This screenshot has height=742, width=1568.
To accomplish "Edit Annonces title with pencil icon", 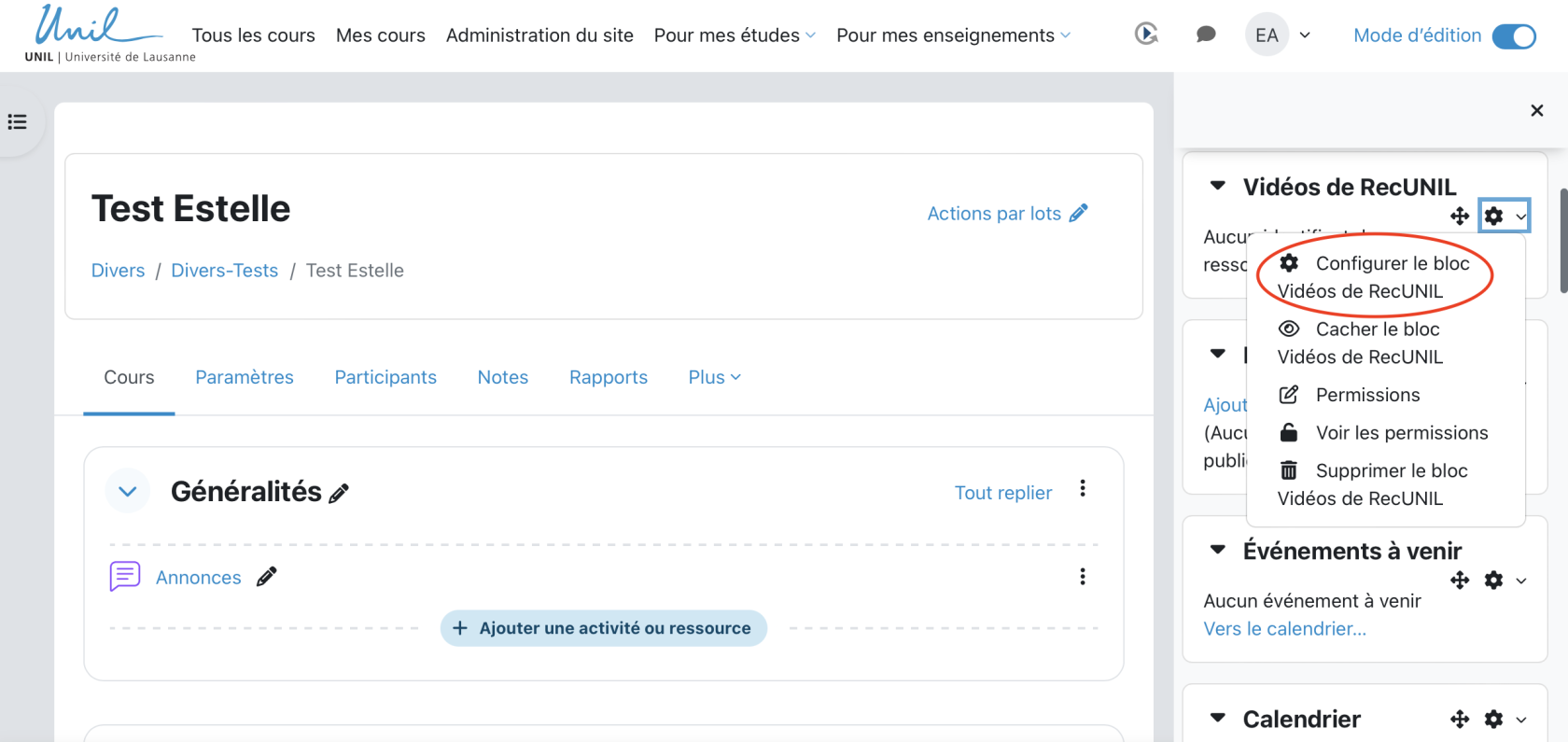I will tap(267, 577).
